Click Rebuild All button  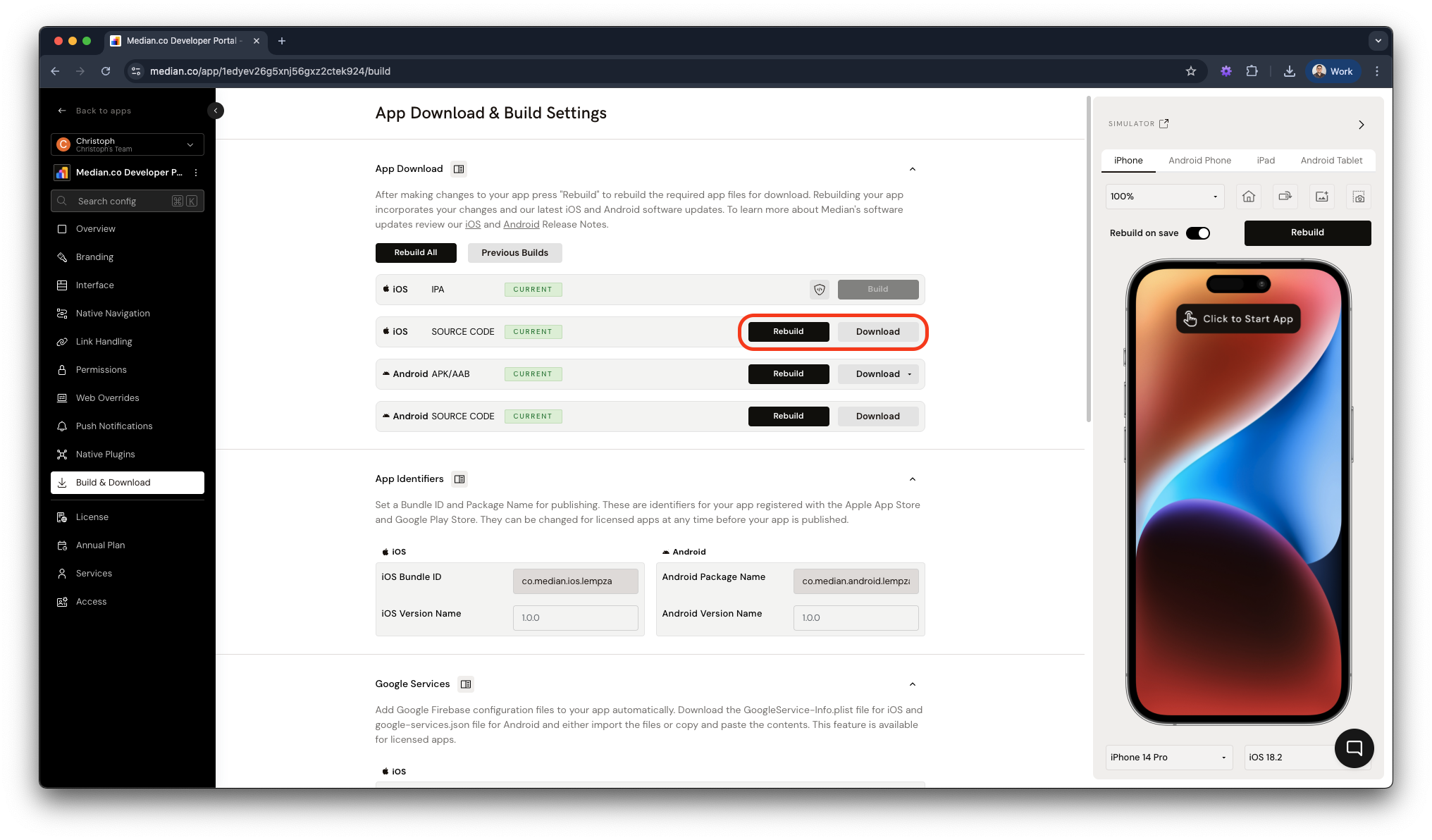pyautogui.click(x=416, y=253)
